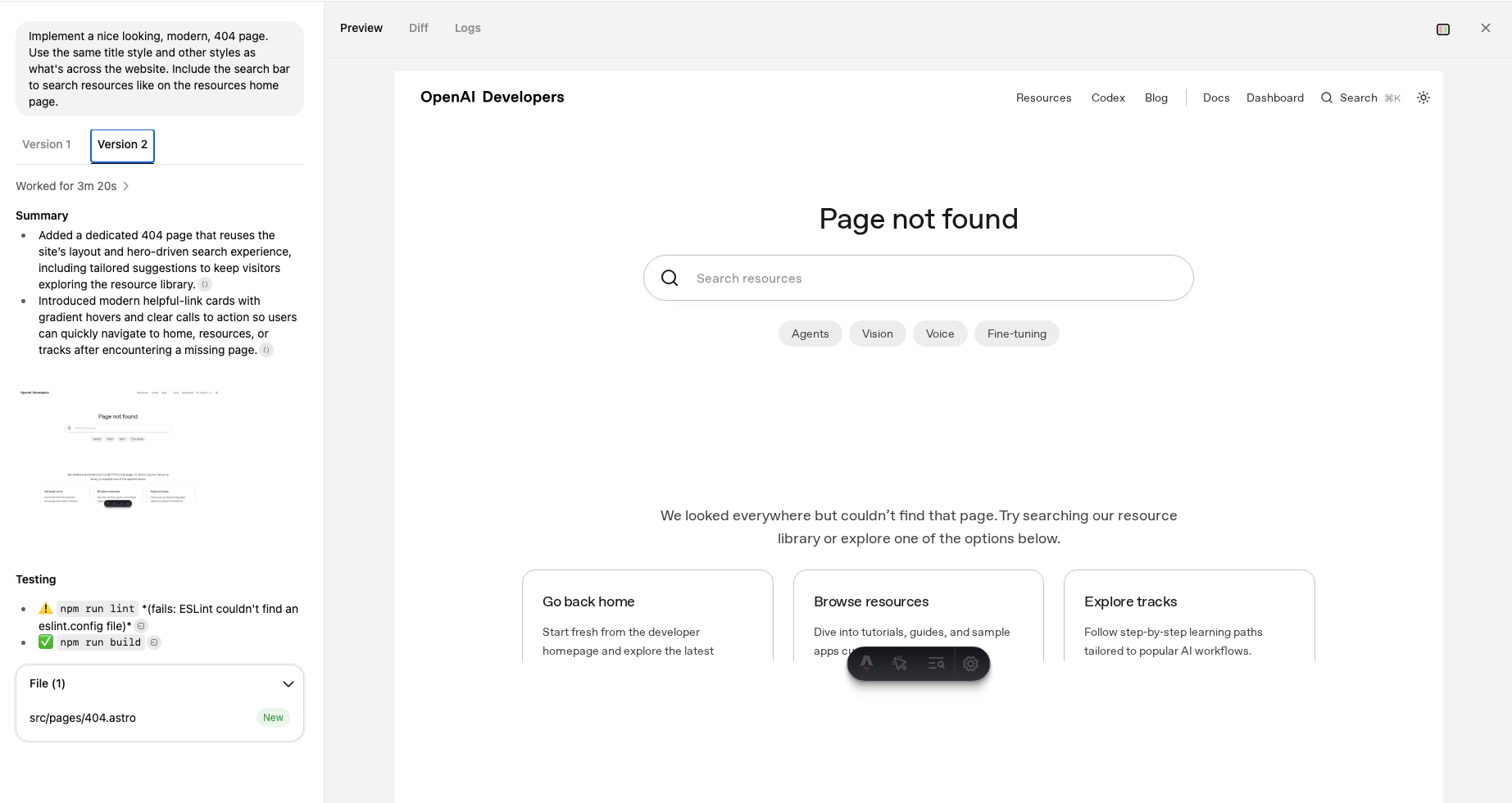Toggle the side panel layout icon
The width and height of the screenshot is (1512, 803).
coord(1443,29)
